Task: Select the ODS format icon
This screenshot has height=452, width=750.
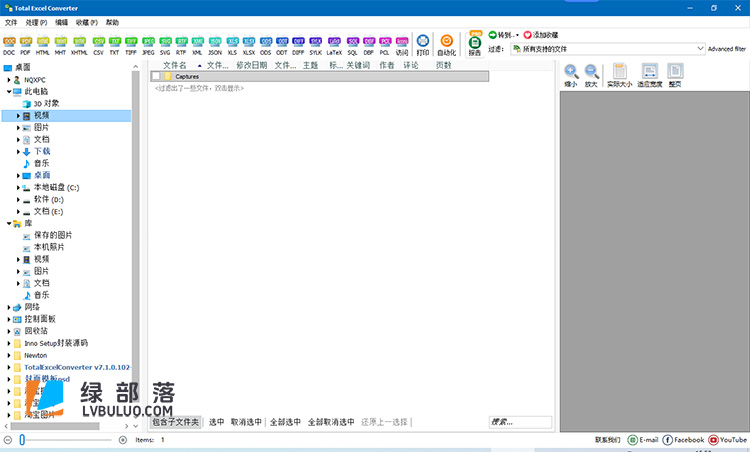Action: pyautogui.click(x=265, y=45)
